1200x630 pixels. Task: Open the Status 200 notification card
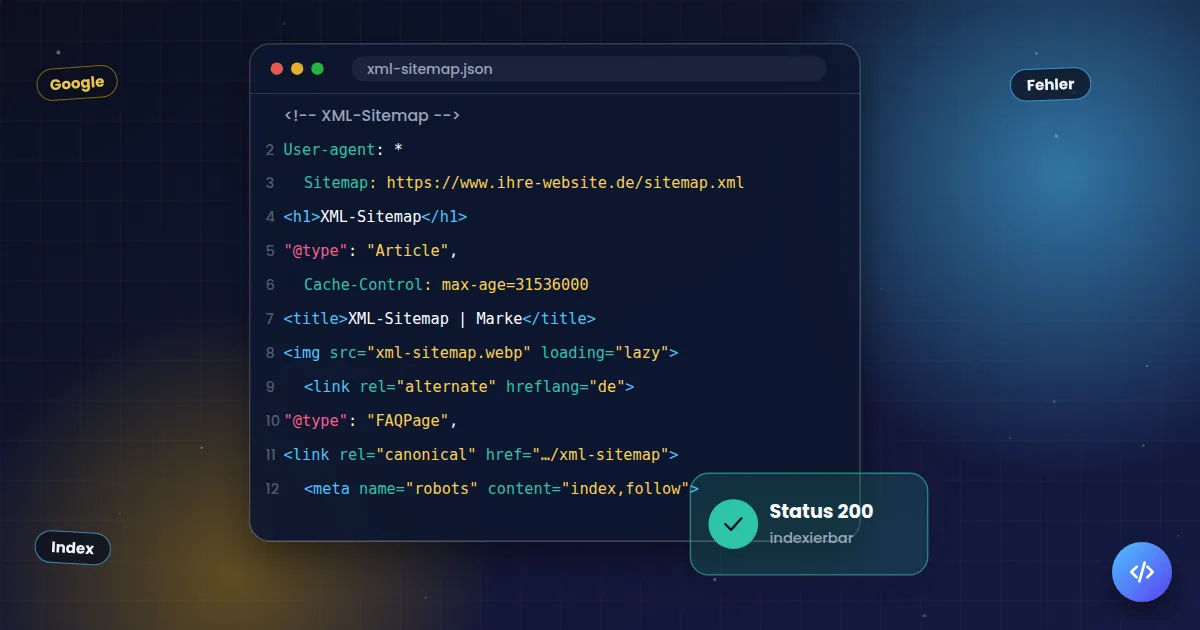pos(809,524)
